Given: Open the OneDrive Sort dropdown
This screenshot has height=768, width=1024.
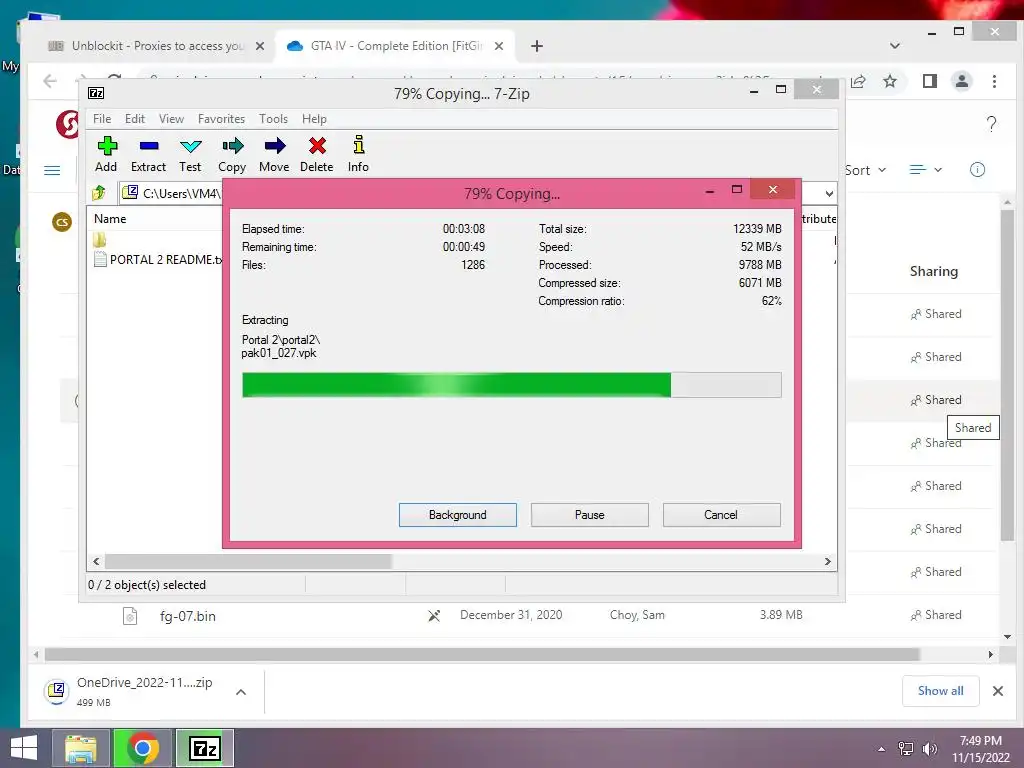Looking at the screenshot, I should tap(866, 170).
